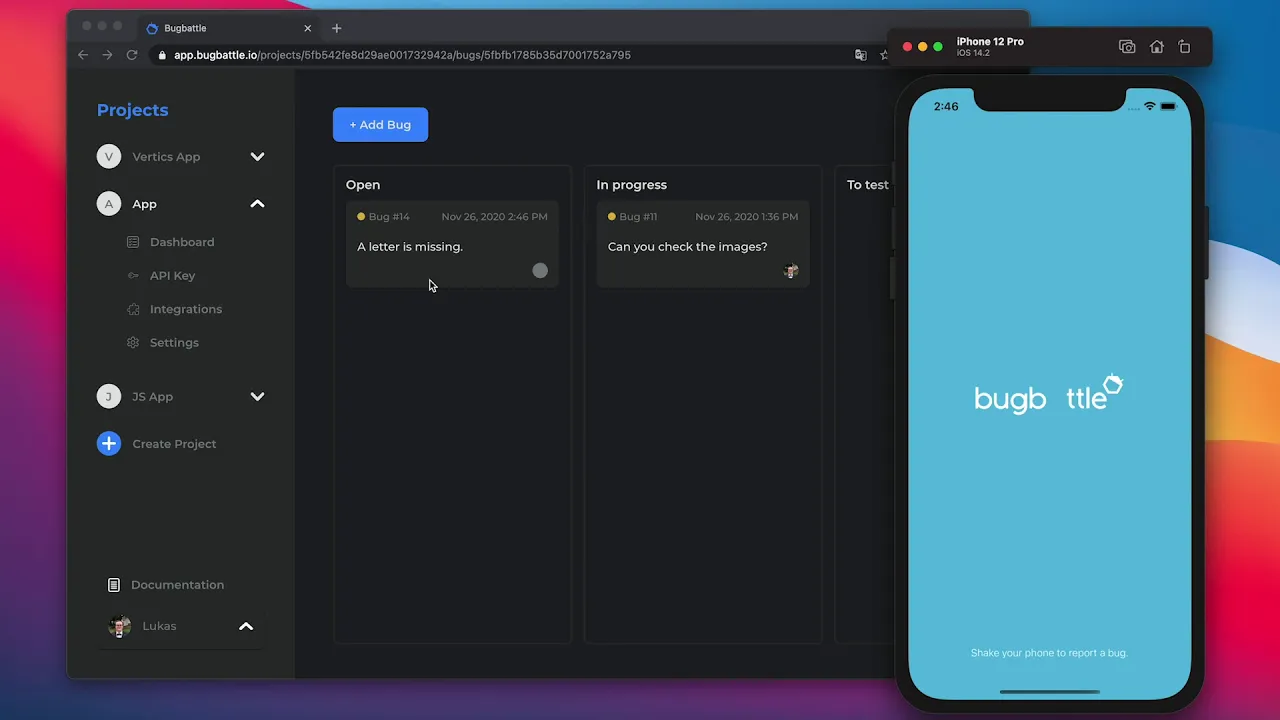Image resolution: width=1280 pixels, height=720 pixels.
Task: Open the Documentation link
Action: point(177,585)
